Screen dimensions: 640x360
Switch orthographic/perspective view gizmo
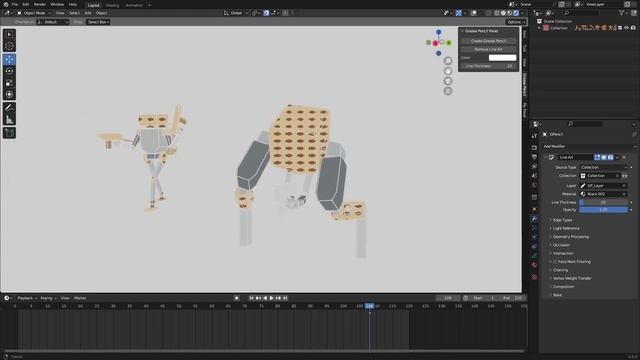pos(448,91)
